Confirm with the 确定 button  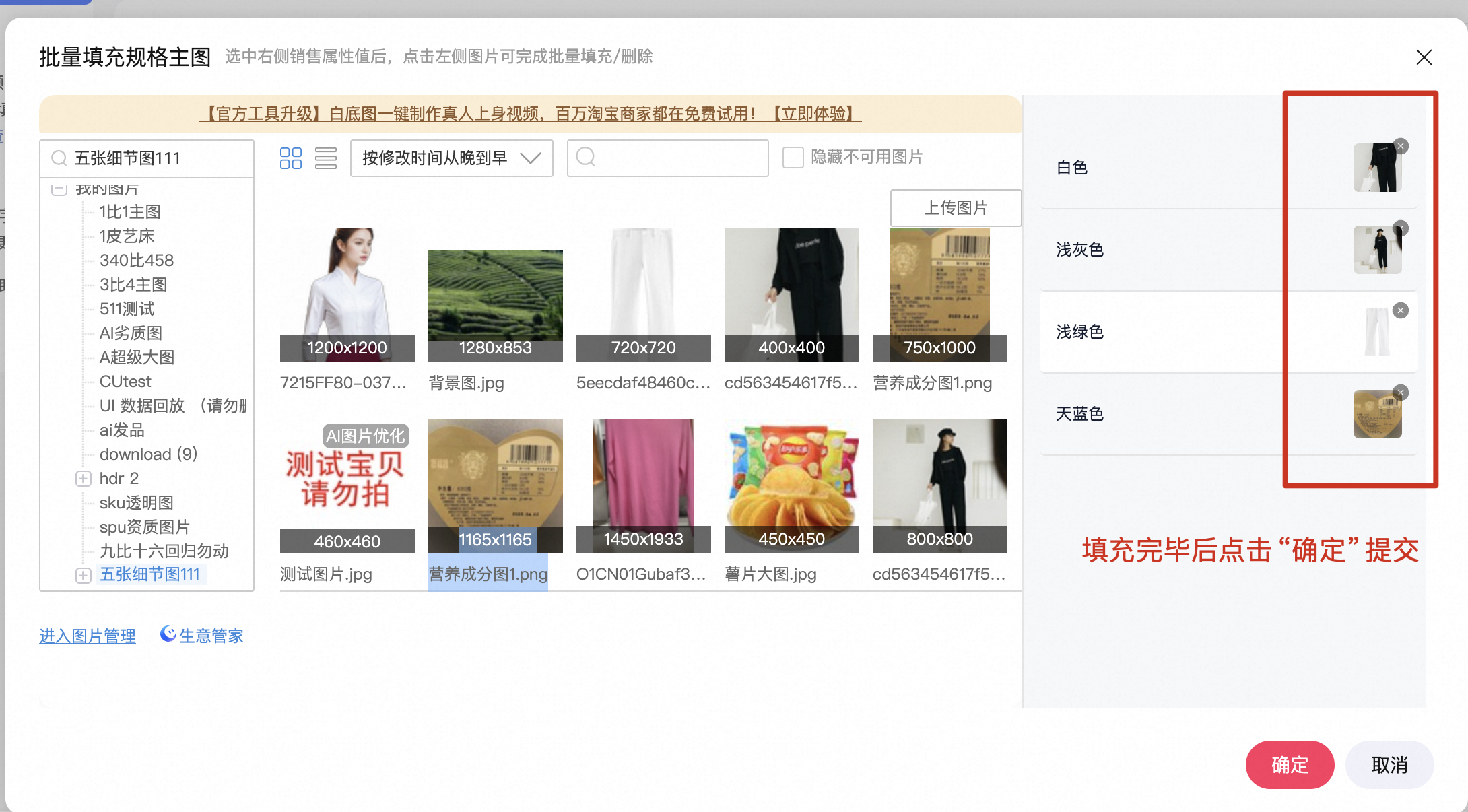click(1290, 765)
